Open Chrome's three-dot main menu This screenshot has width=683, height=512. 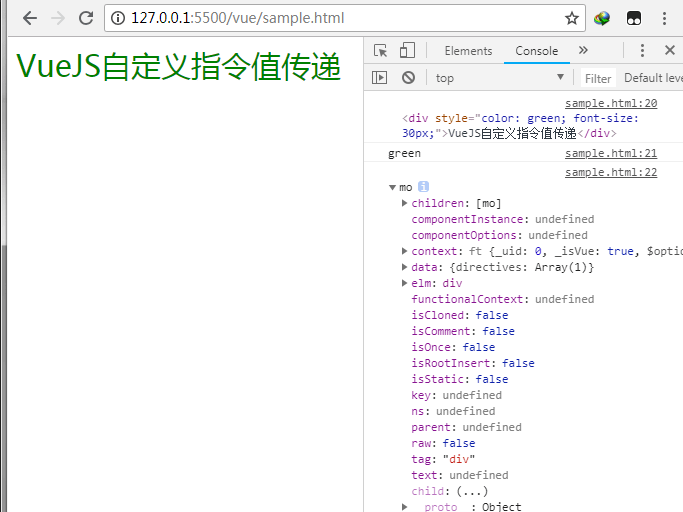(664, 18)
